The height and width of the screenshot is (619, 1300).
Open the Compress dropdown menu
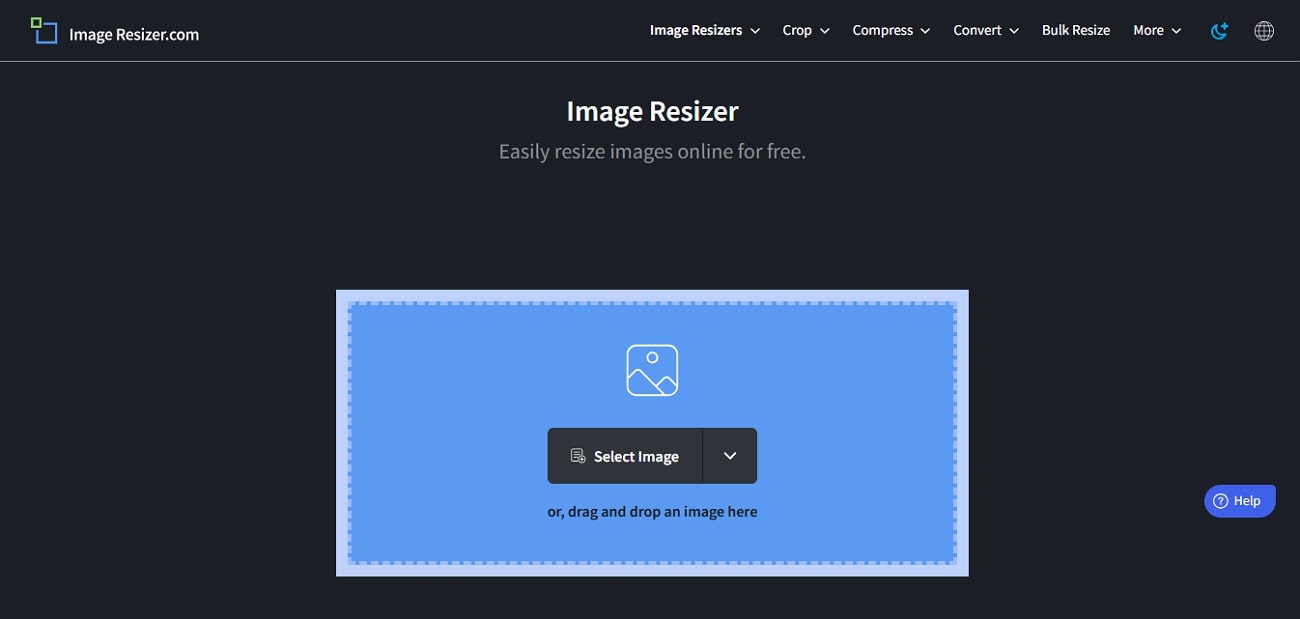coord(891,30)
